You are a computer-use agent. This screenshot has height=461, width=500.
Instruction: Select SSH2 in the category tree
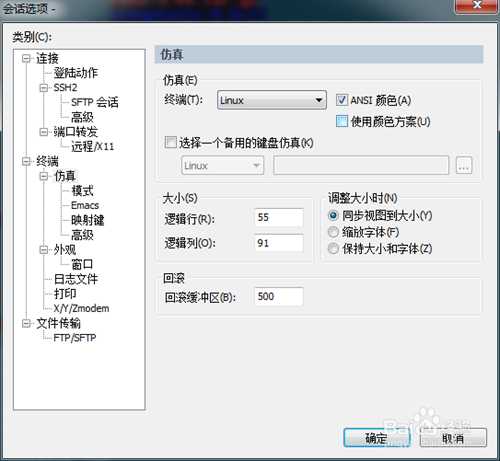[x=65, y=88]
